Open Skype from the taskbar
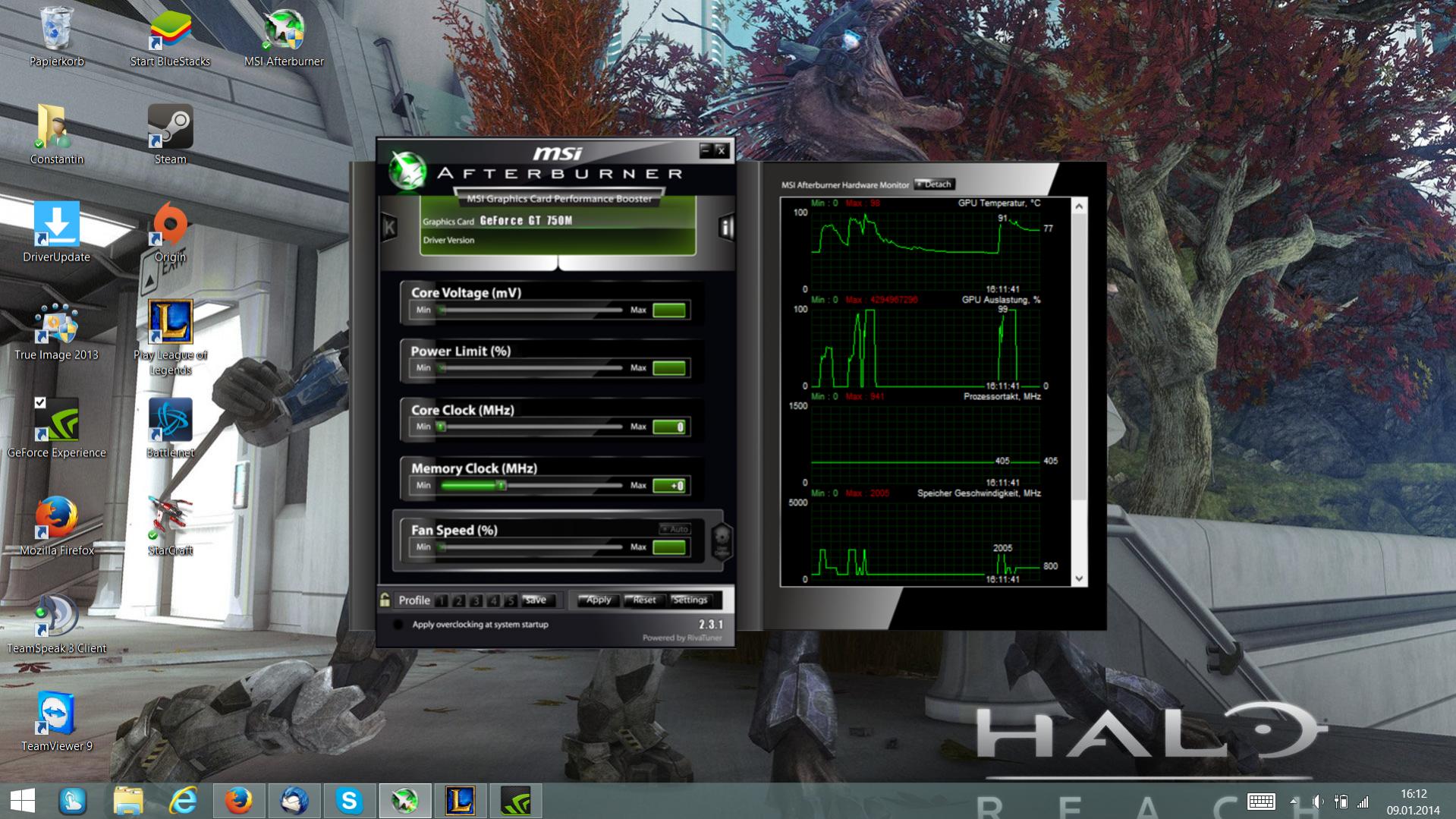This screenshot has width=1456, height=819. [349, 801]
